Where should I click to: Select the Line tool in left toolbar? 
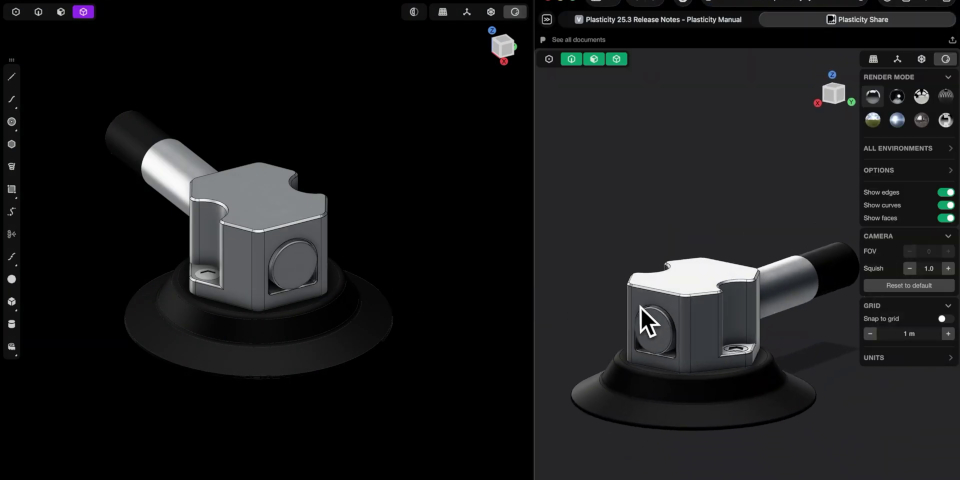tap(12, 77)
